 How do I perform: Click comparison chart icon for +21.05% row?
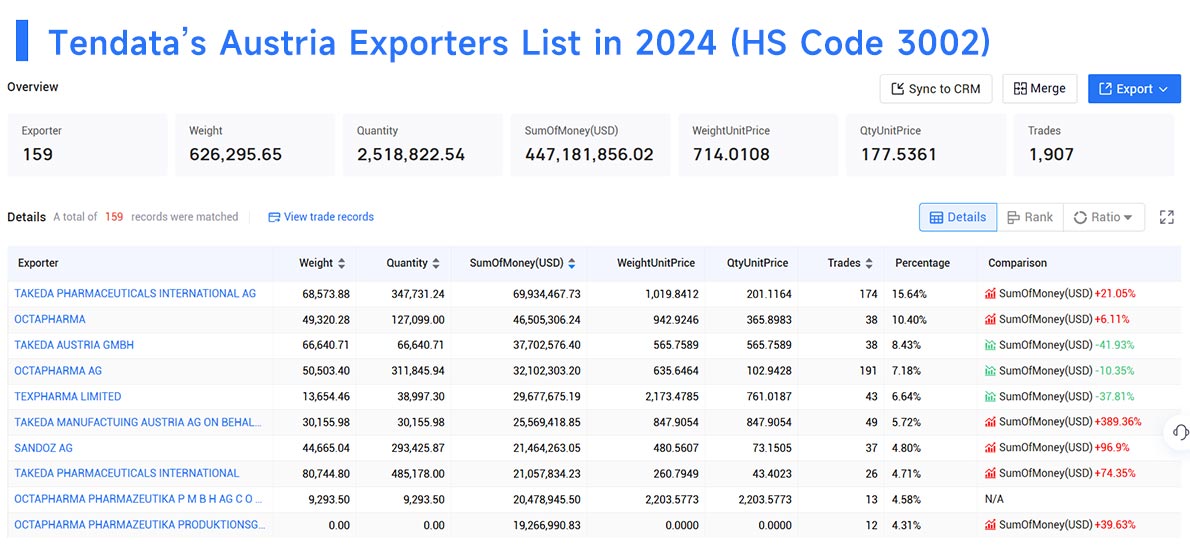(990, 293)
